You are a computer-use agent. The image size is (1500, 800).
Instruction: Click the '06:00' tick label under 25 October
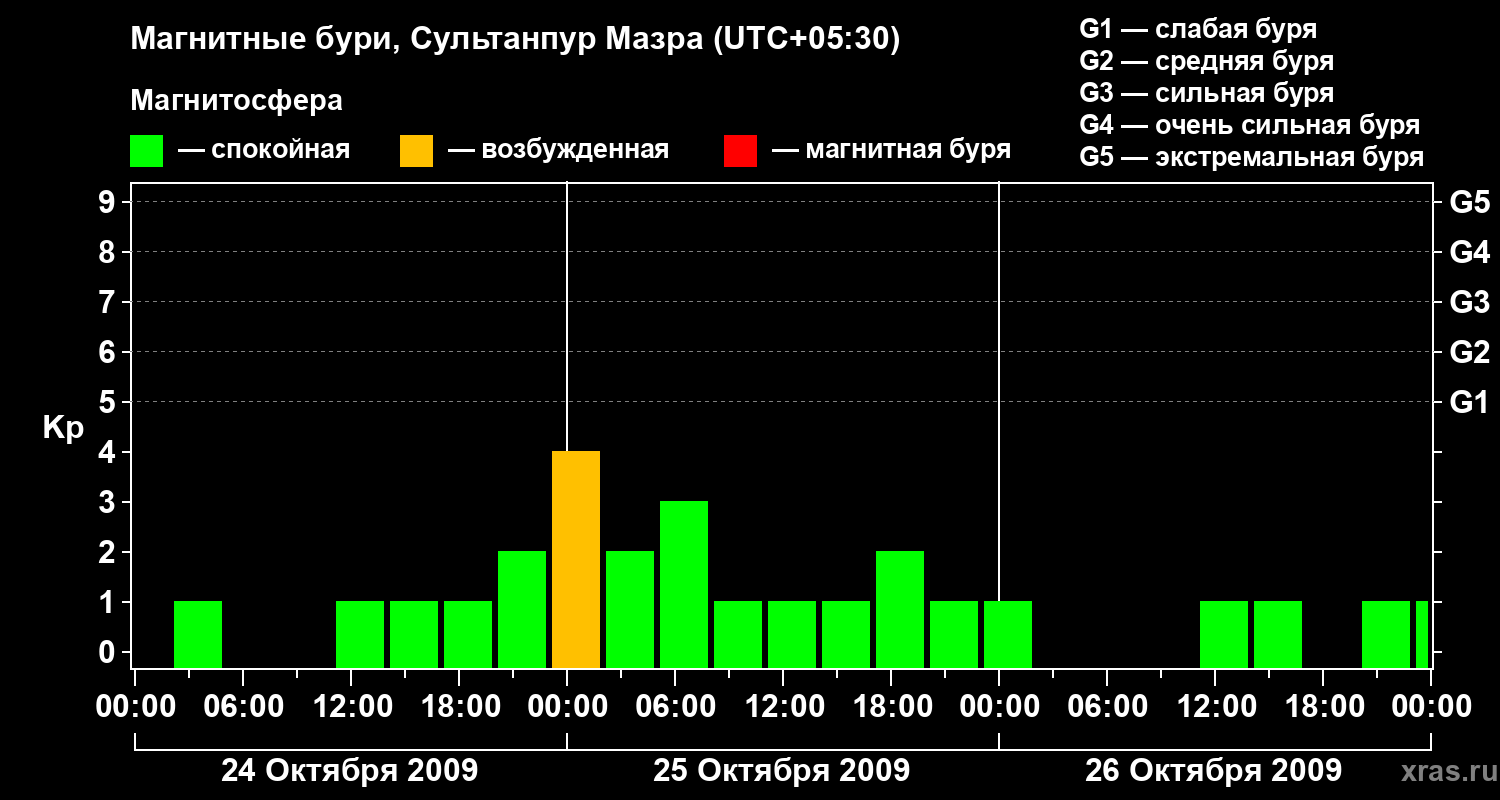point(676,707)
